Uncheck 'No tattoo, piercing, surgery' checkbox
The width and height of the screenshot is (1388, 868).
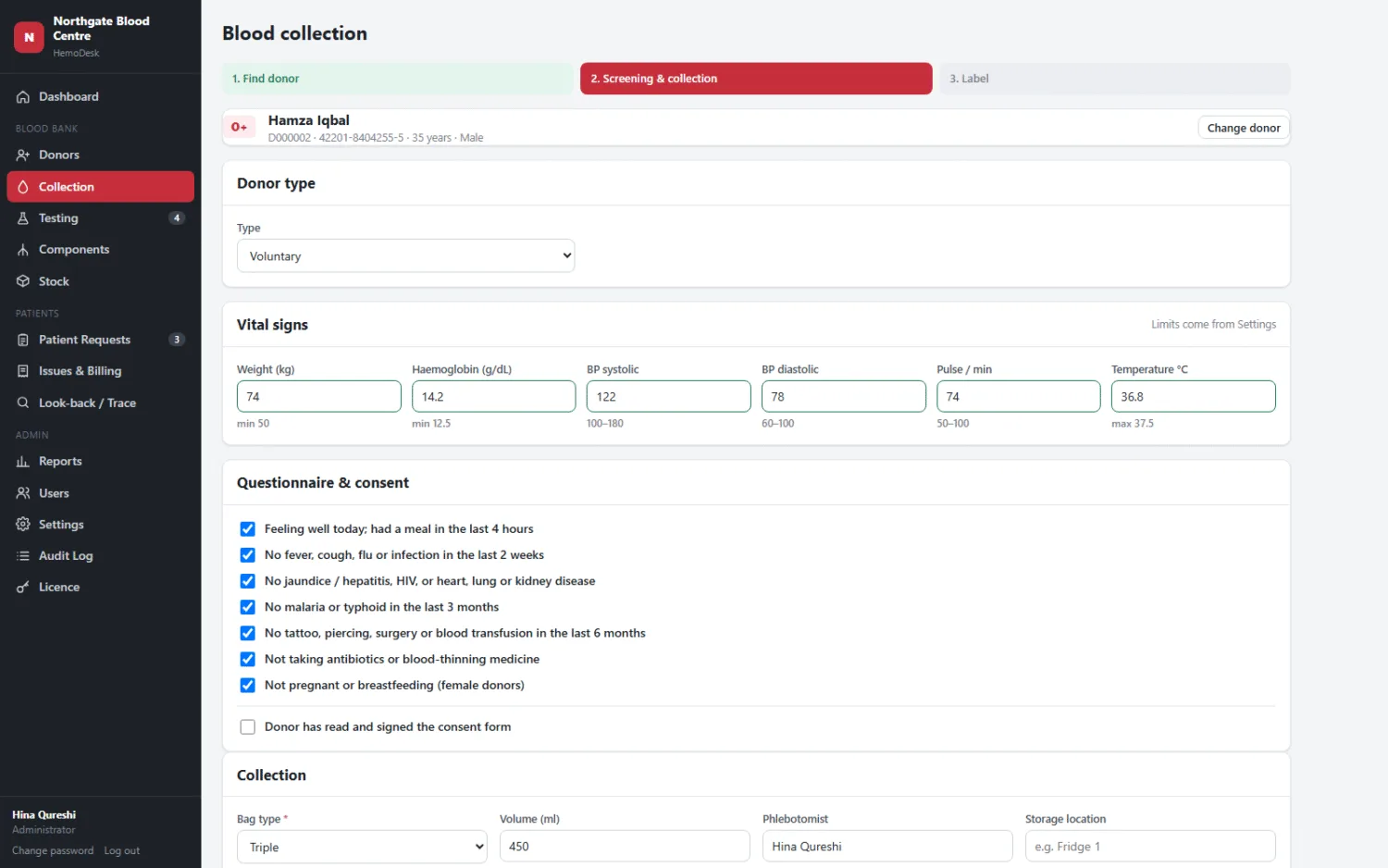(x=248, y=633)
